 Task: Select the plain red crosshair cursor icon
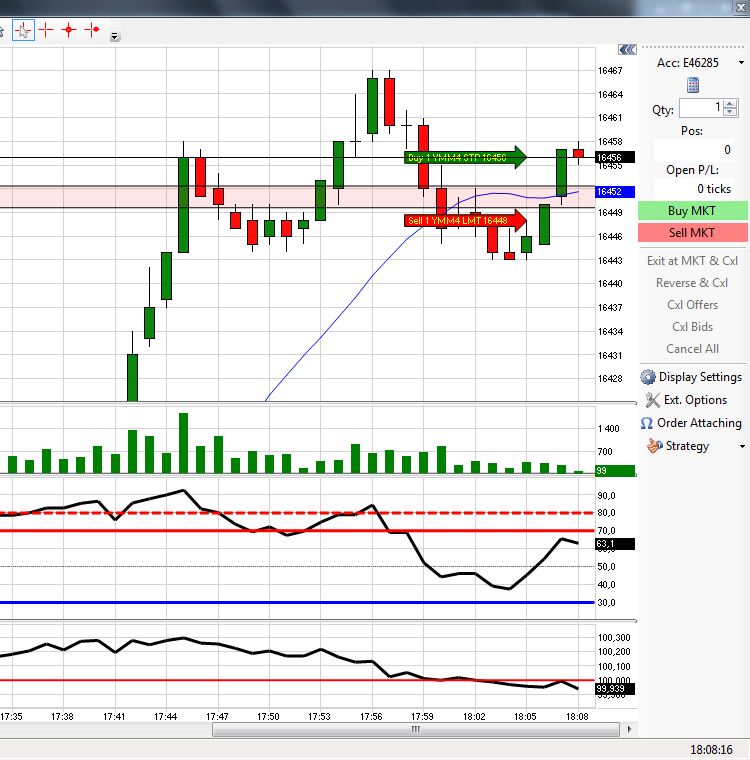(x=46, y=30)
